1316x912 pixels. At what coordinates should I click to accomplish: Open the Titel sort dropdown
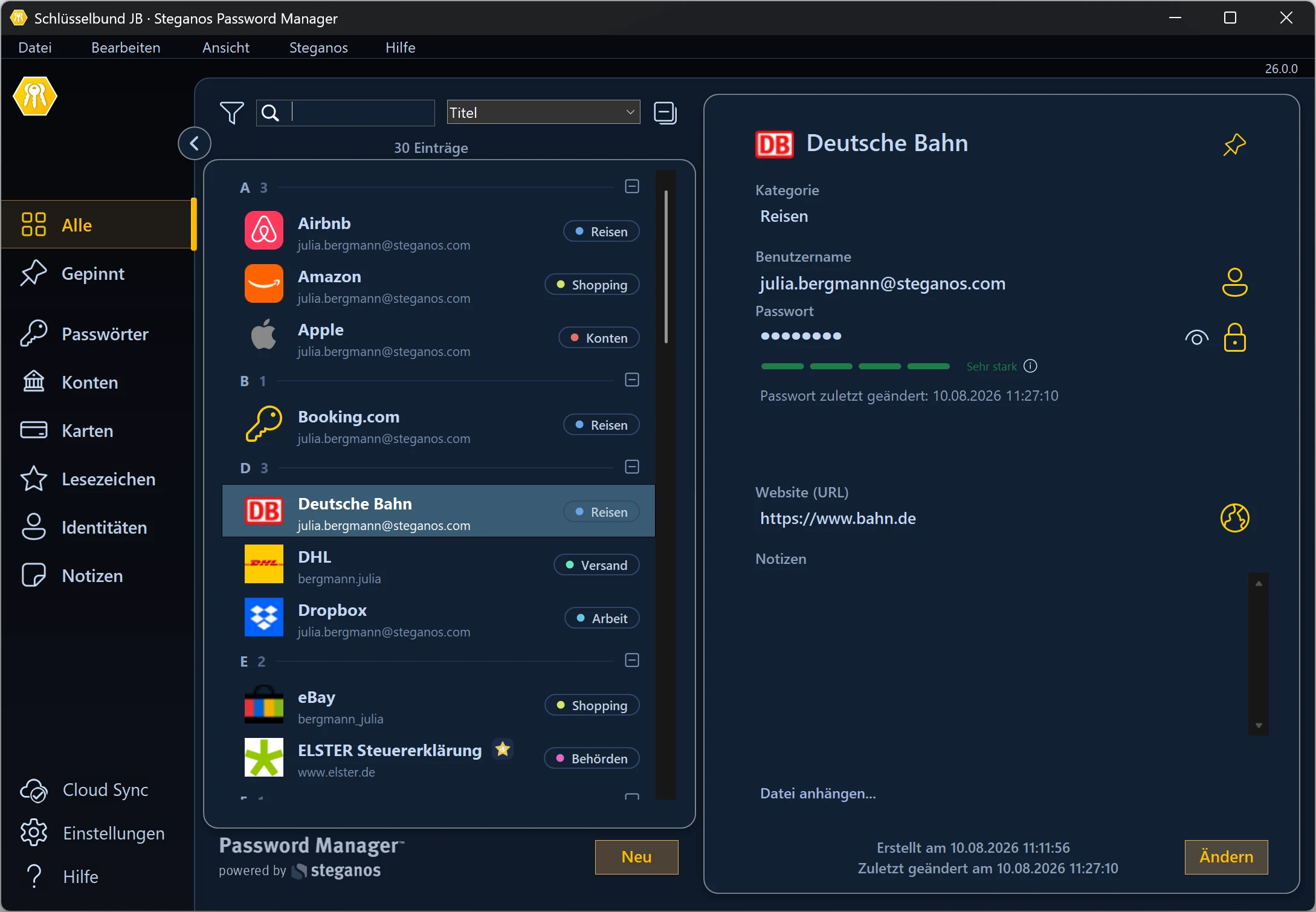click(543, 112)
